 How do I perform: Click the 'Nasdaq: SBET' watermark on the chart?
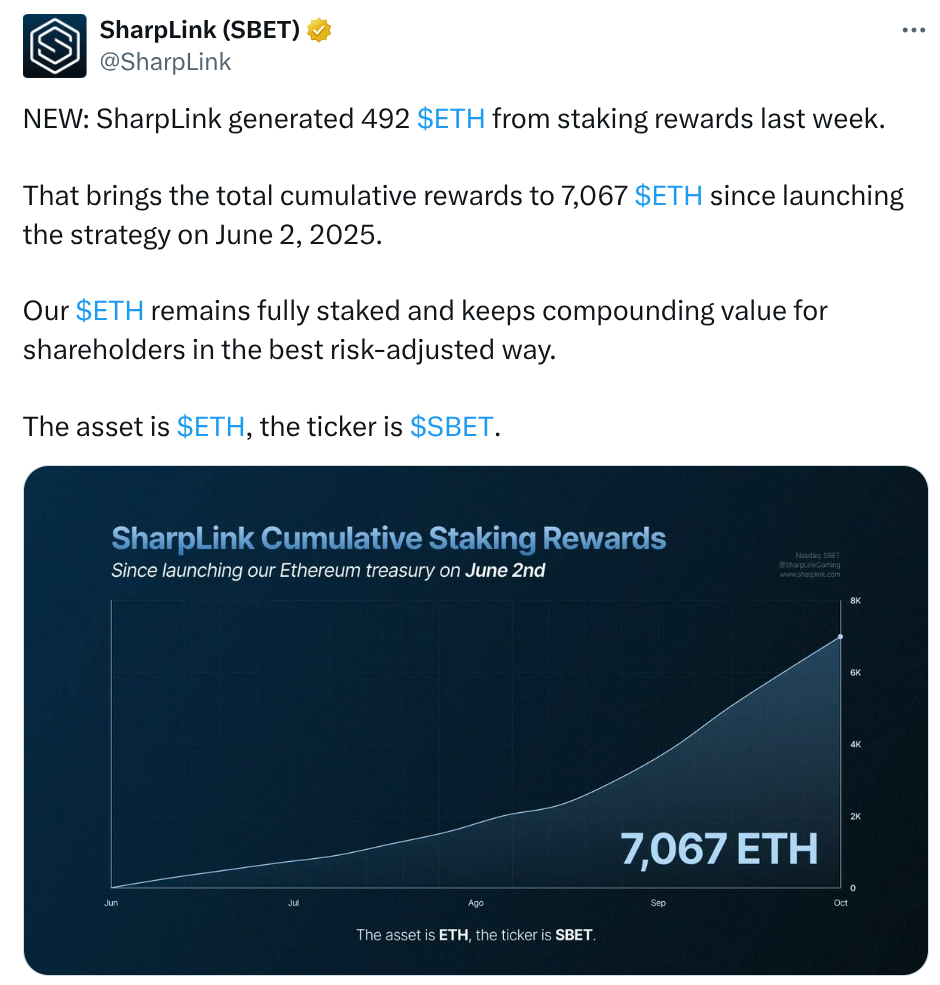[819, 556]
